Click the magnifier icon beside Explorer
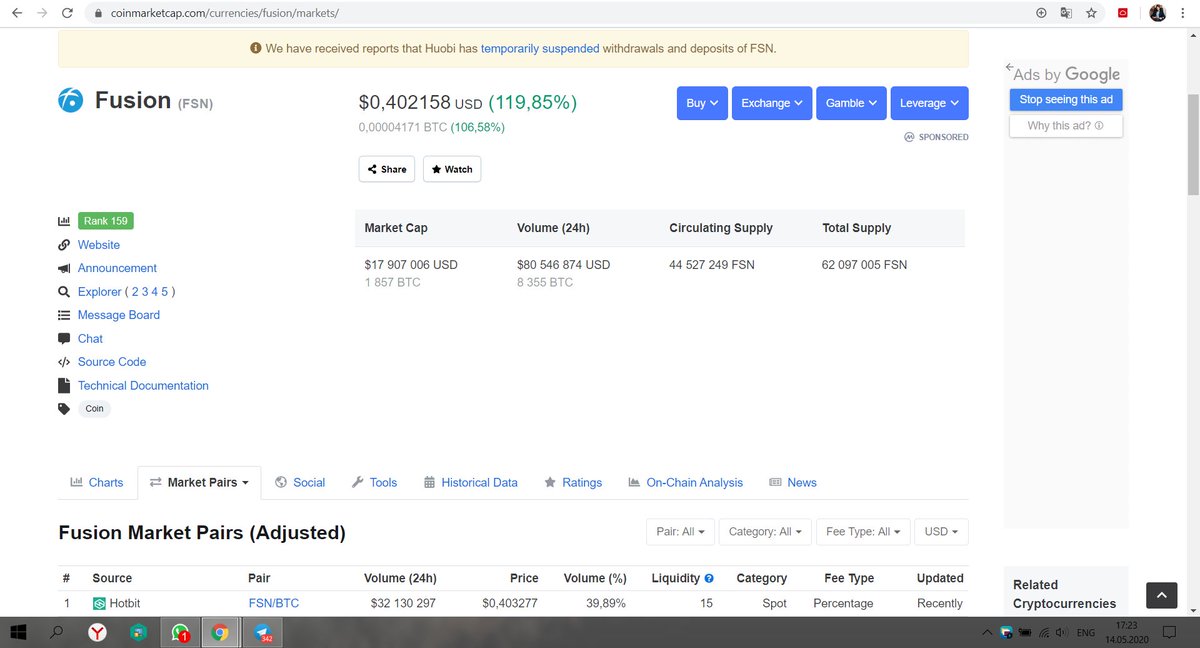The width and height of the screenshot is (1200, 648). tap(64, 292)
